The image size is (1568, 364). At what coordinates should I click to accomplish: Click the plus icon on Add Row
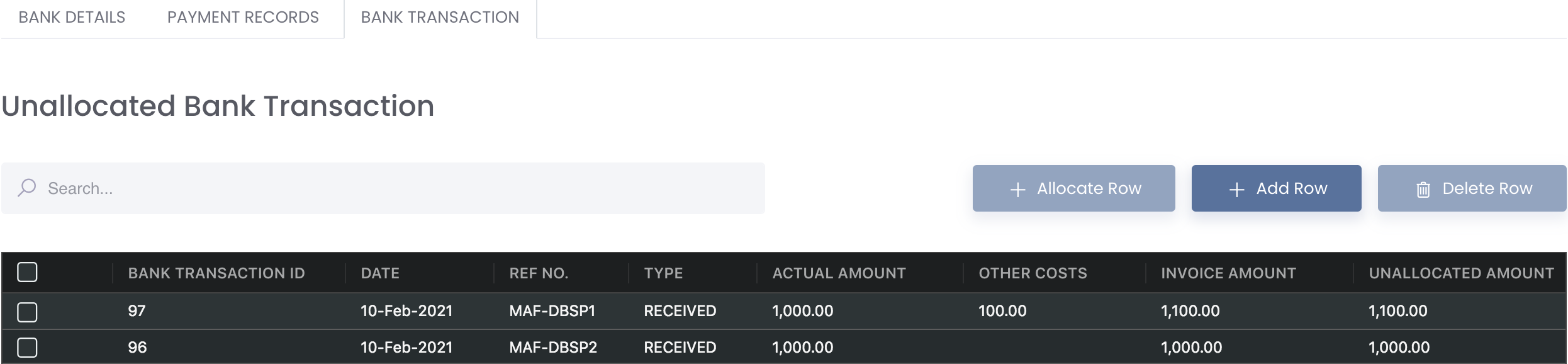1236,190
